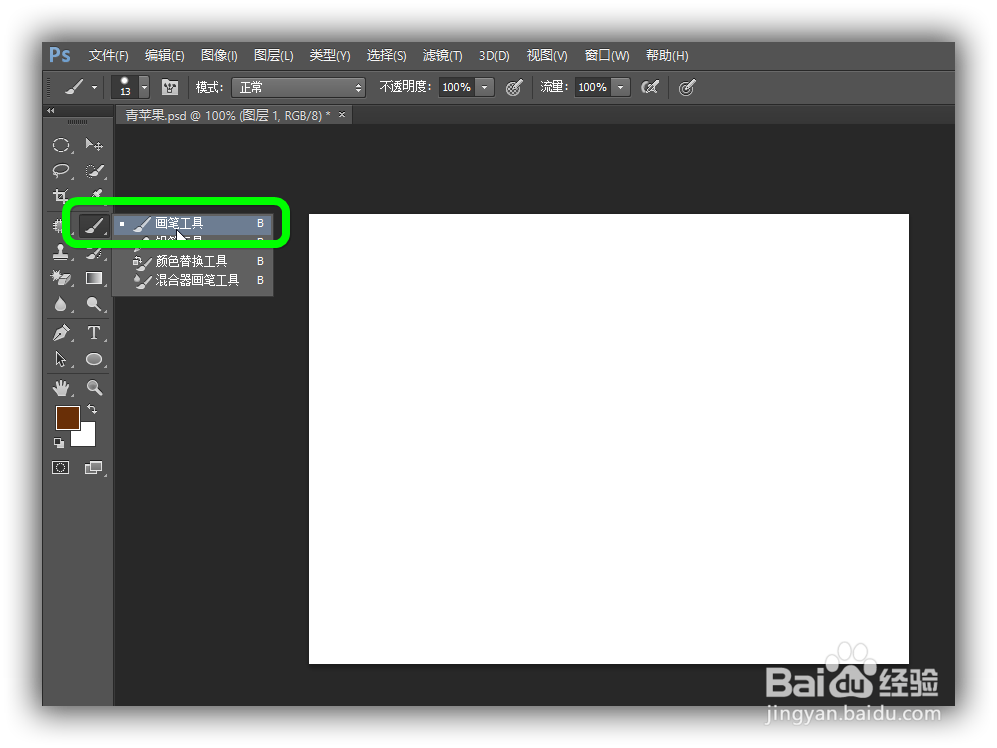Open the 文件(F) menu
Screen dimensions: 997x748
point(109,56)
